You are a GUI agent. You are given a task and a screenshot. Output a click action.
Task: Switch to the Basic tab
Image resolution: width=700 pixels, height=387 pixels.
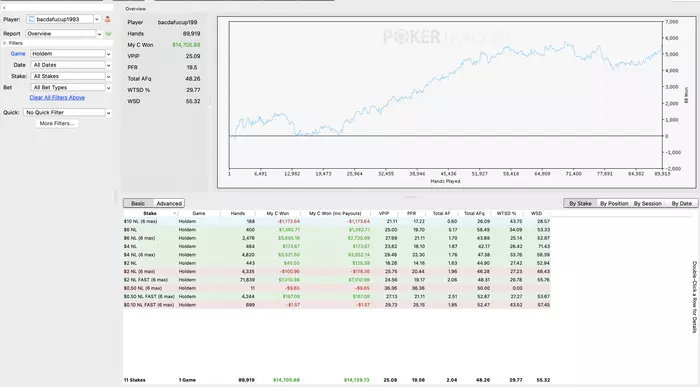coord(138,204)
